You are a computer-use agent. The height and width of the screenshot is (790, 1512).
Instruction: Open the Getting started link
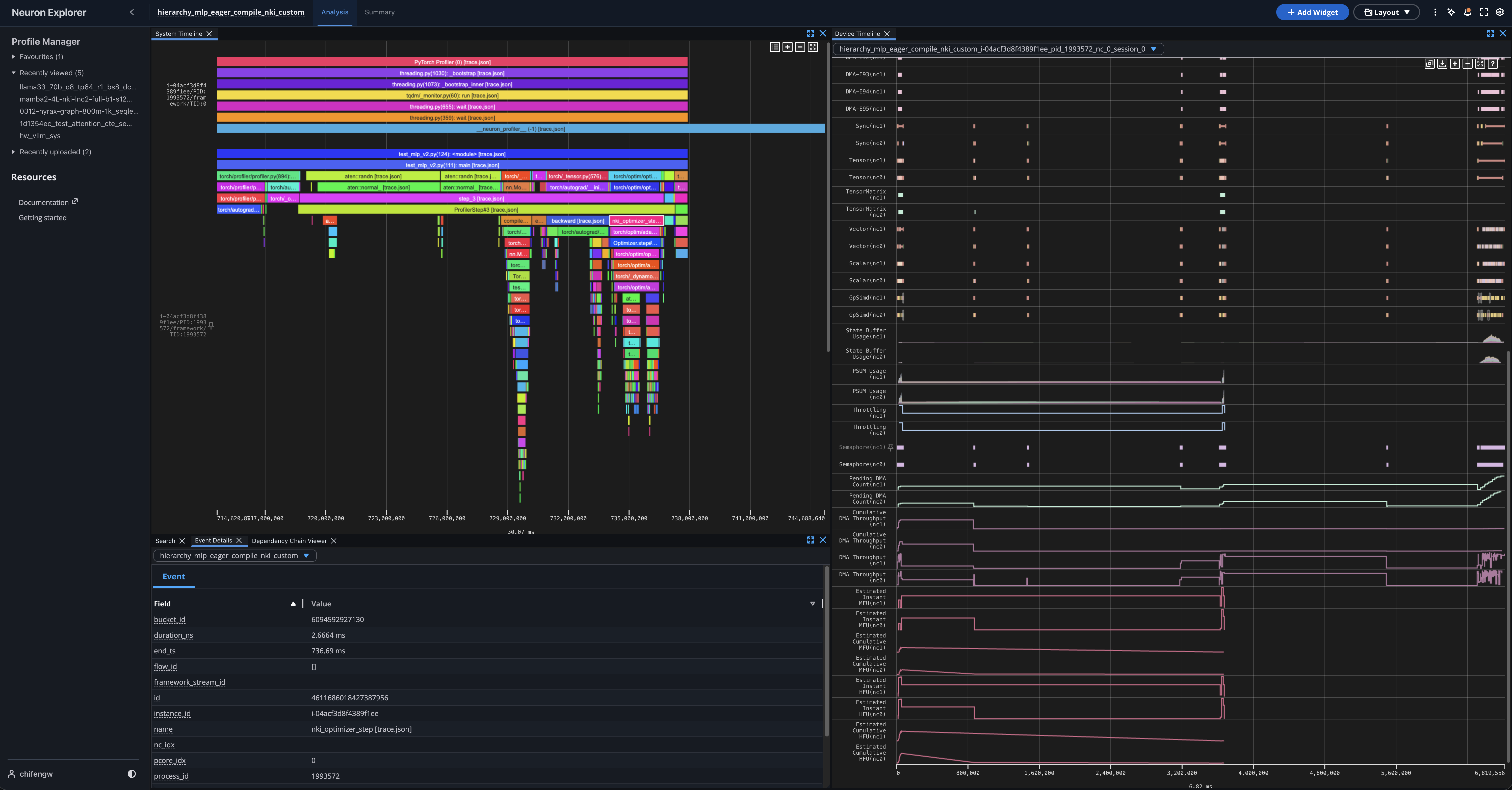(43, 218)
